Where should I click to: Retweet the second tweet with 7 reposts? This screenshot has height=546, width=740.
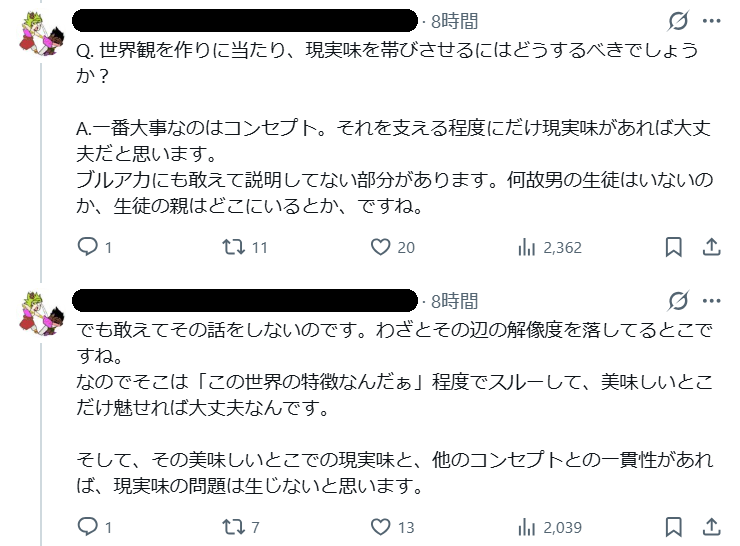tap(232, 527)
